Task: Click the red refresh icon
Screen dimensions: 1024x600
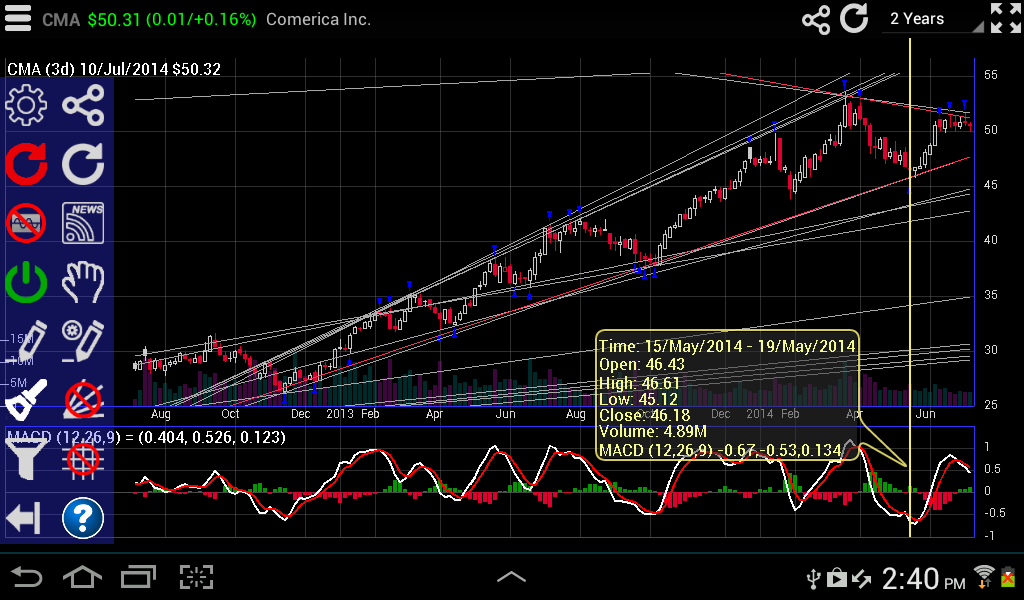Action: [x=26, y=163]
